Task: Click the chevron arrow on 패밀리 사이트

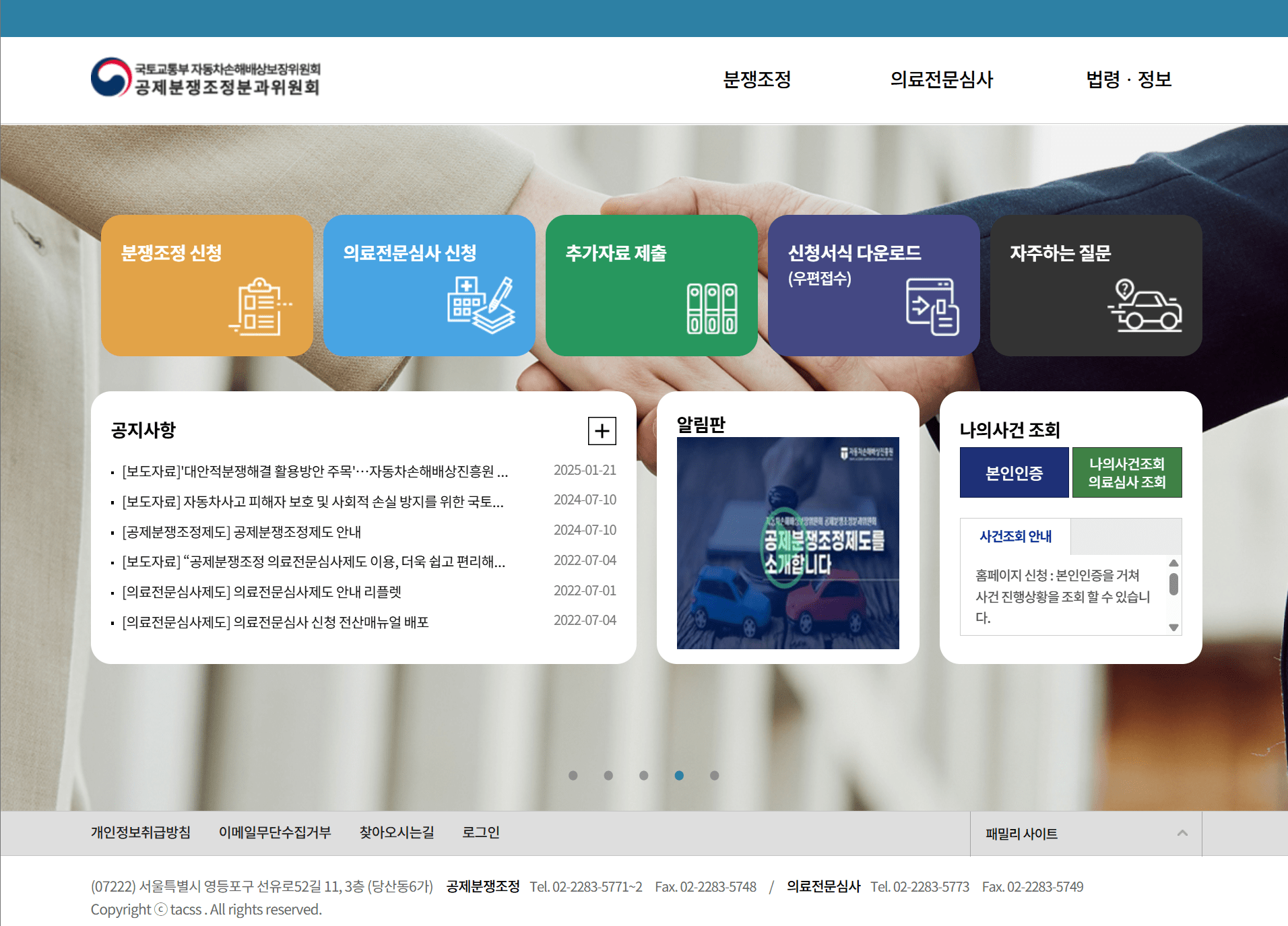Action: [1182, 833]
